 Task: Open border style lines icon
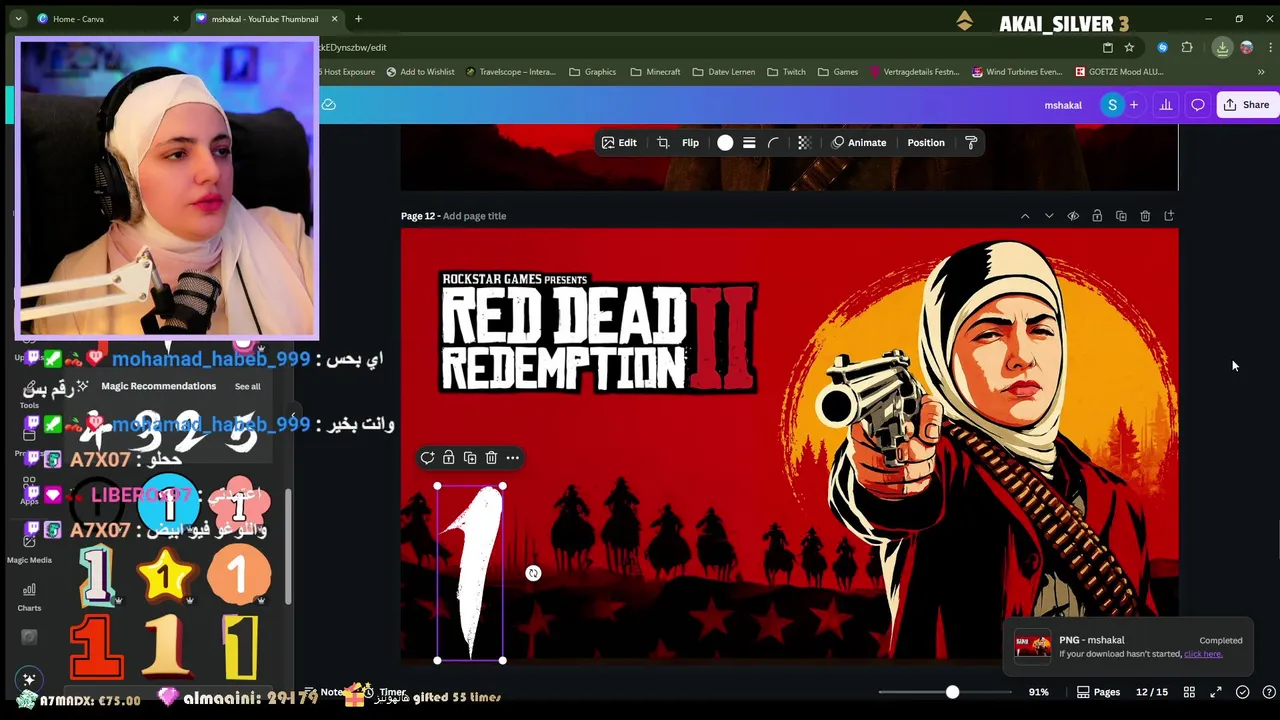point(749,143)
